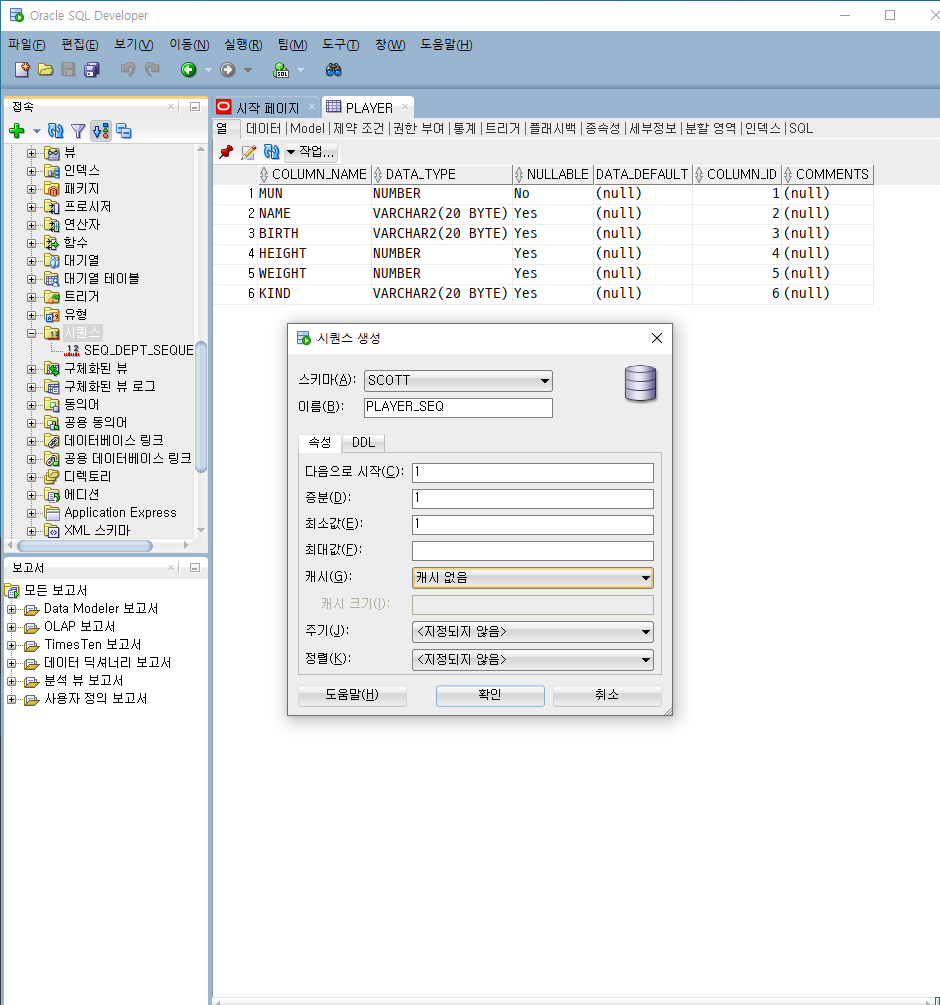Viewport: 940px width, 1005px height.
Task: Click the 증분 input field
Action: [x=532, y=498]
